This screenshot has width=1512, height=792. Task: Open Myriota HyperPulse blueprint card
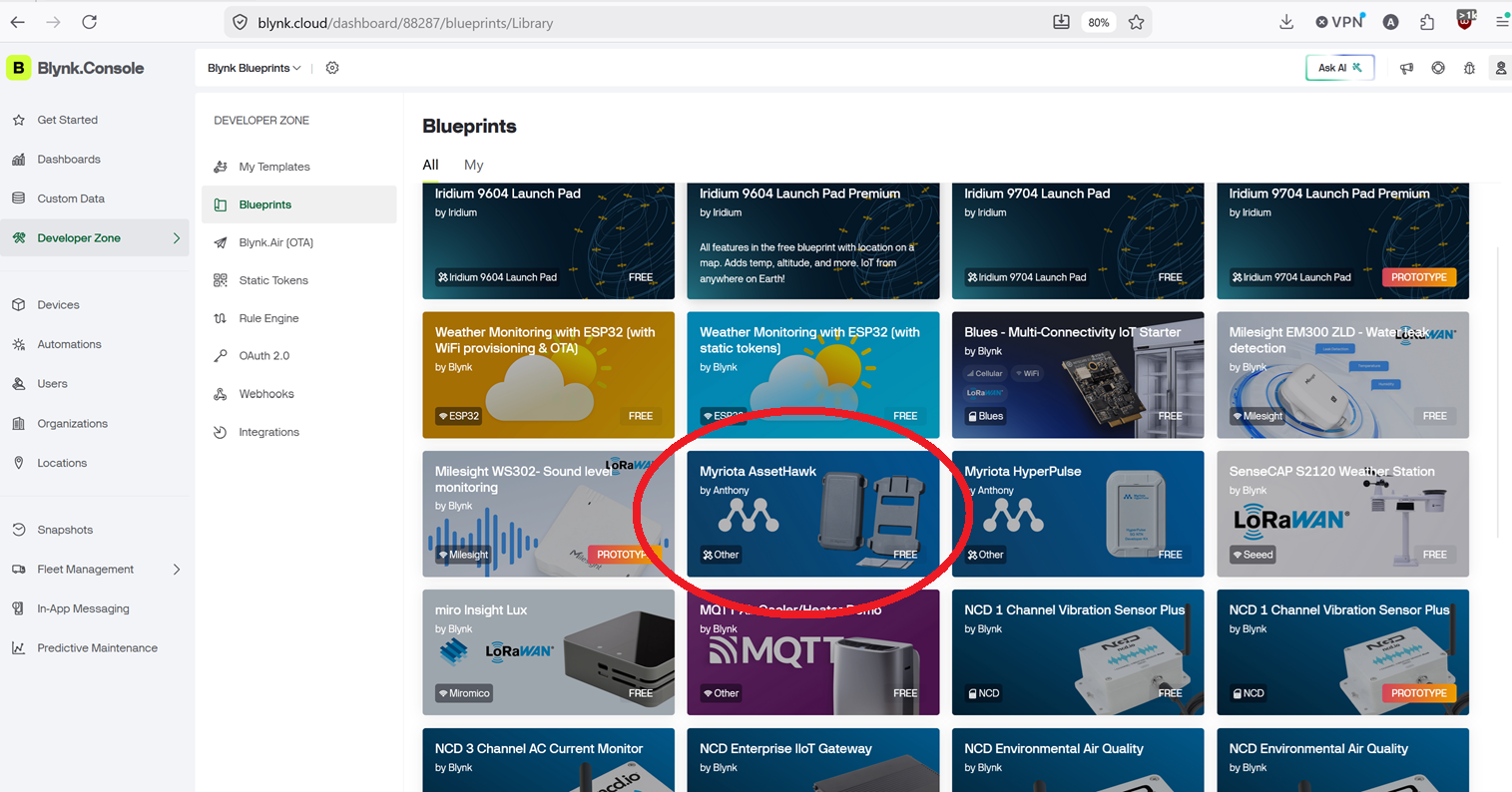[x=1078, y=514]
